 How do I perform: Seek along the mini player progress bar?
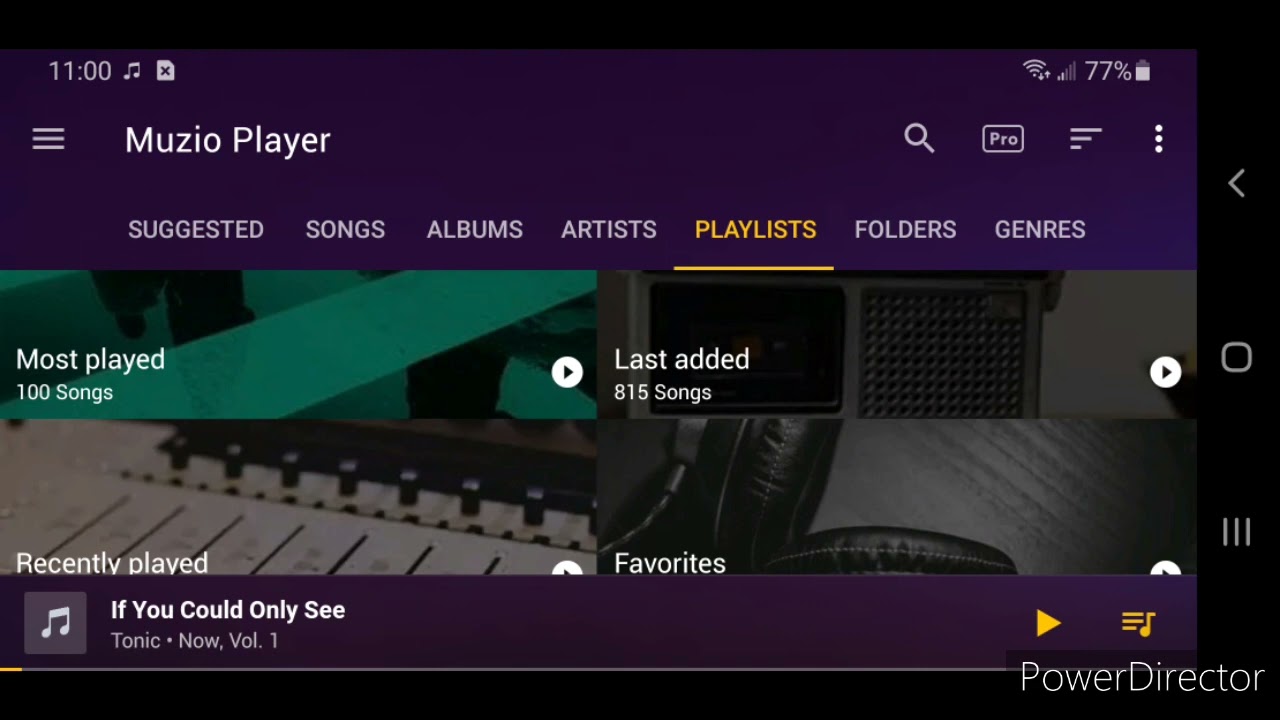click(x=598, y=668)
